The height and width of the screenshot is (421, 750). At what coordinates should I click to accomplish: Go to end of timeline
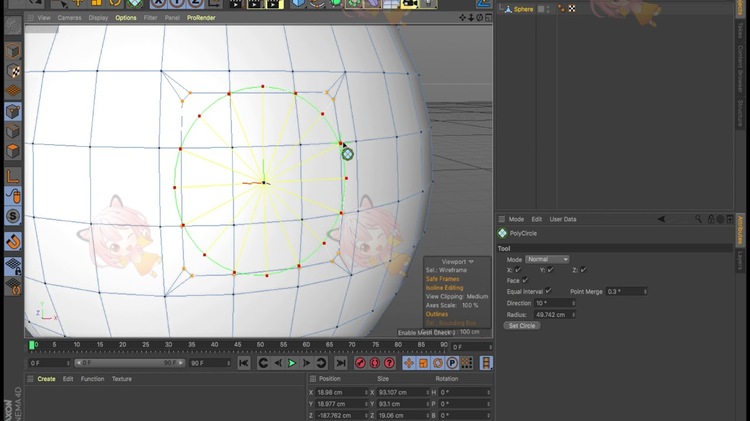point(341,363)
